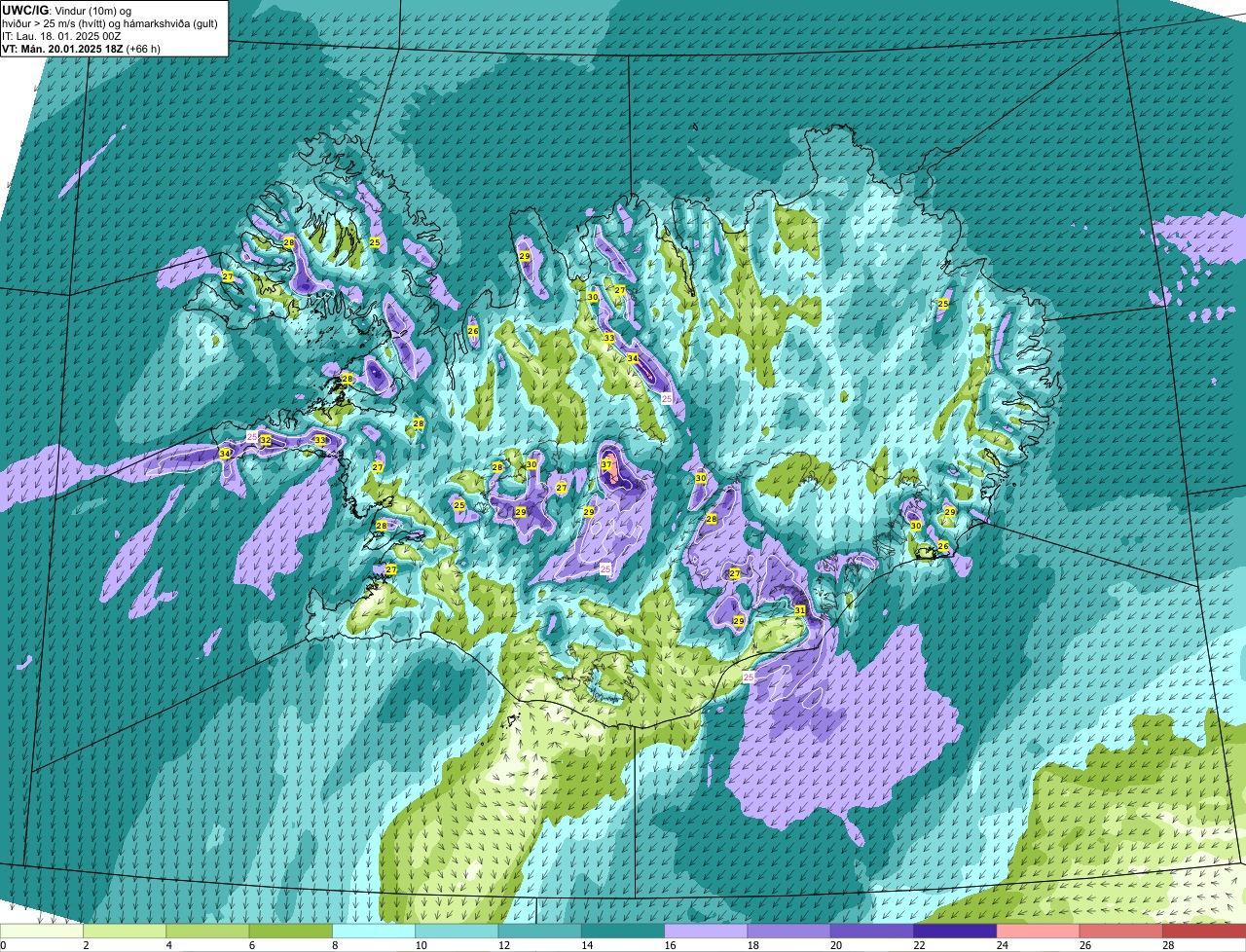Click the pale yellow 0–2 m/s legend swatch
The height and width of the screenshot is (952, 1246).
tap(42, 931)
